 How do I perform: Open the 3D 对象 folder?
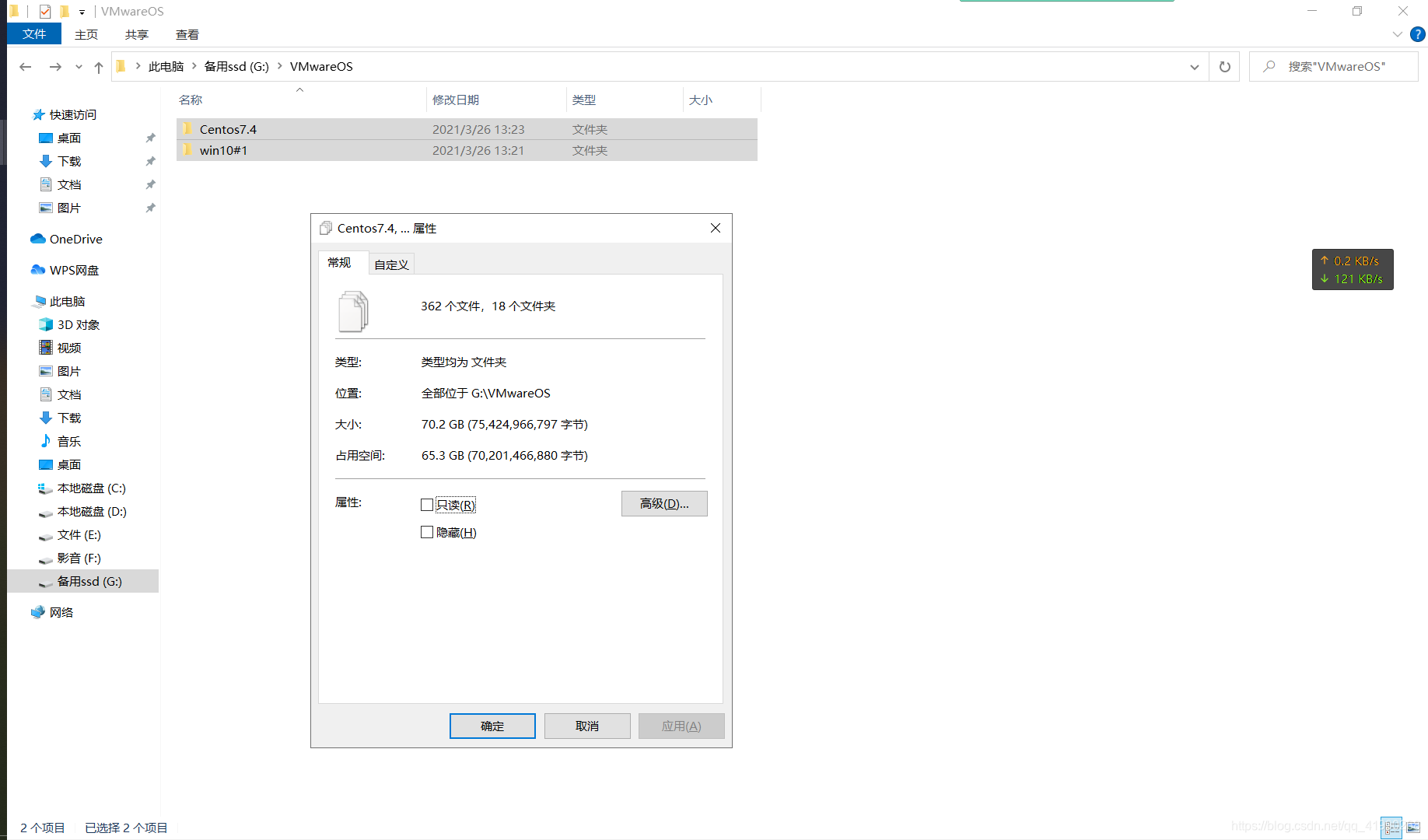pyautogui.click(x=79, y=324)
